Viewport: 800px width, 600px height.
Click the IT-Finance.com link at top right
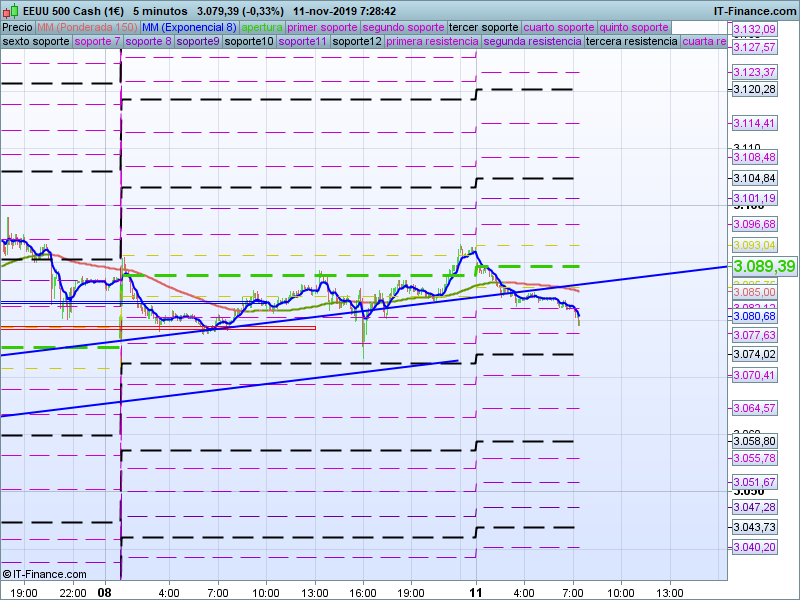(754, 11)
